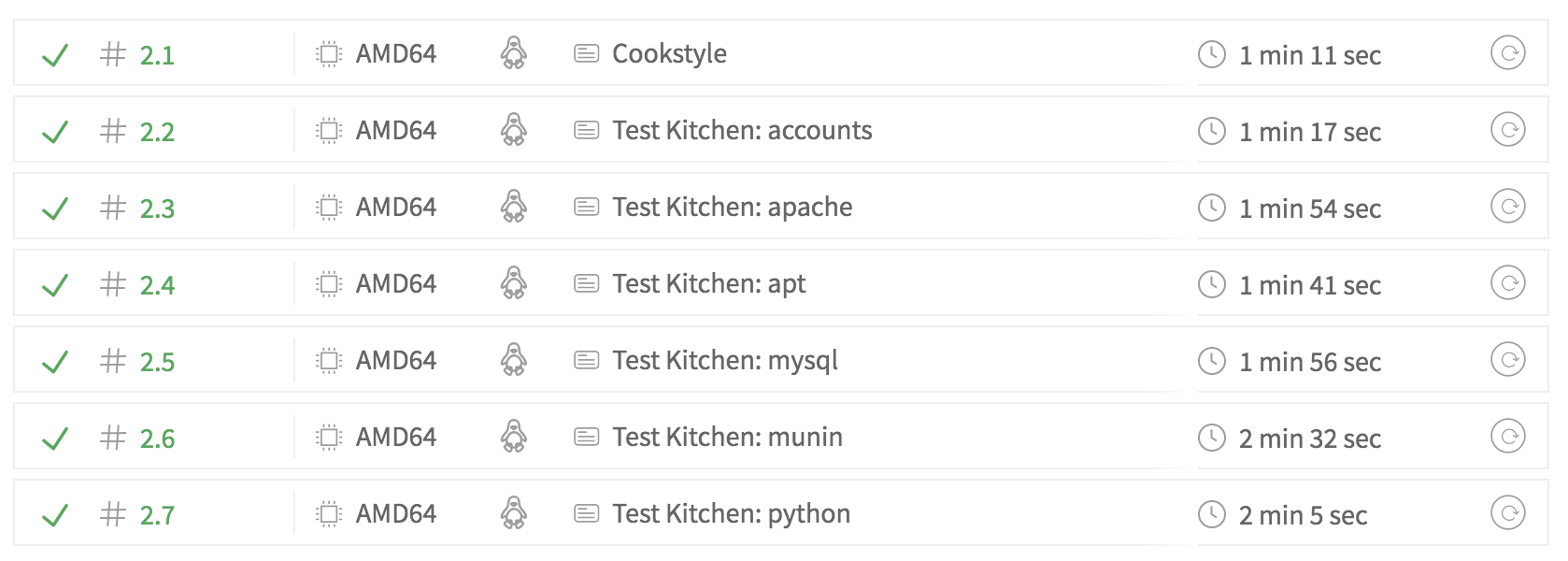Click the clock icon beside 2 min 32 sec
Image resolution: width=1568 pixels, height=561 pixels.
pyautogui.click(x=1211, y=437)
